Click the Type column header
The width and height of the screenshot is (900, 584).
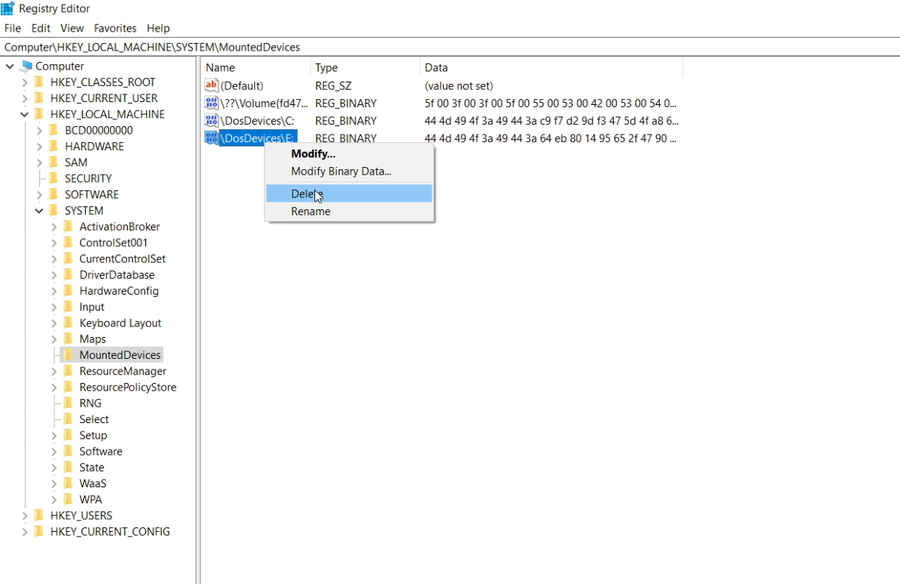[365, 67]
